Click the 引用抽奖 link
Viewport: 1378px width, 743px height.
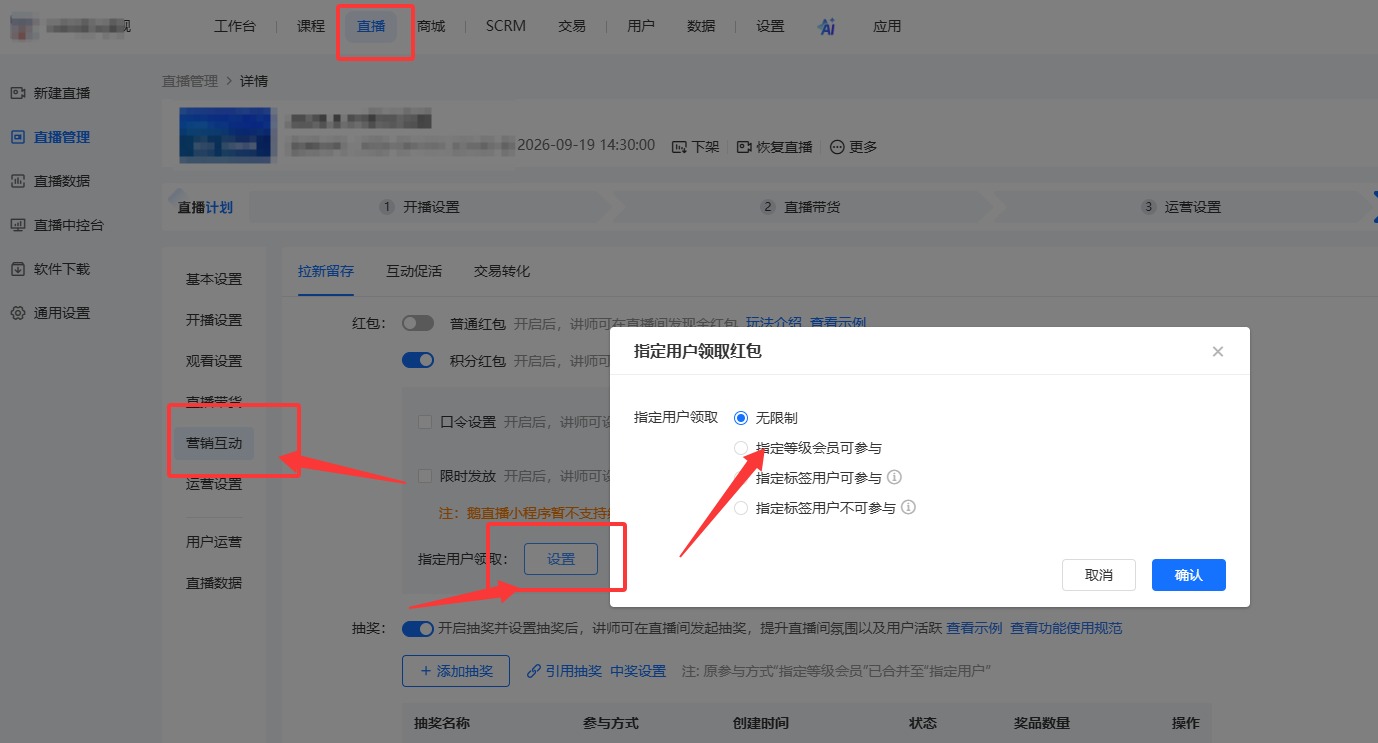[564, 671]
